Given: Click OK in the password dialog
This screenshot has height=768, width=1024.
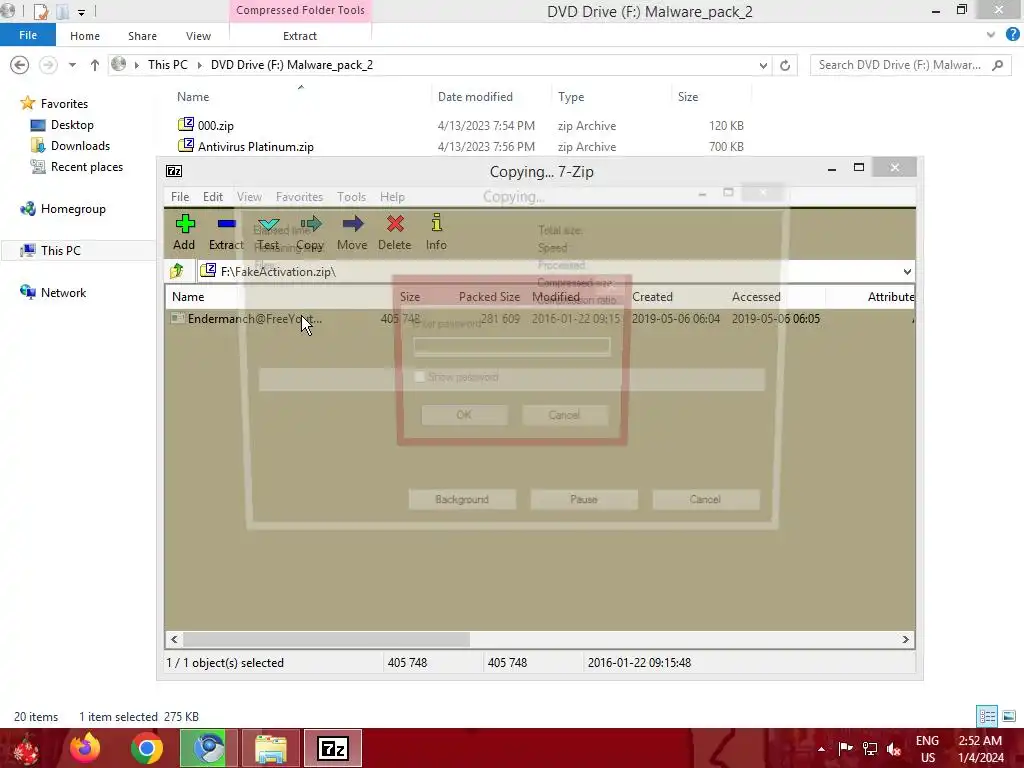Looking at the screenshot, I should point(464,415).
